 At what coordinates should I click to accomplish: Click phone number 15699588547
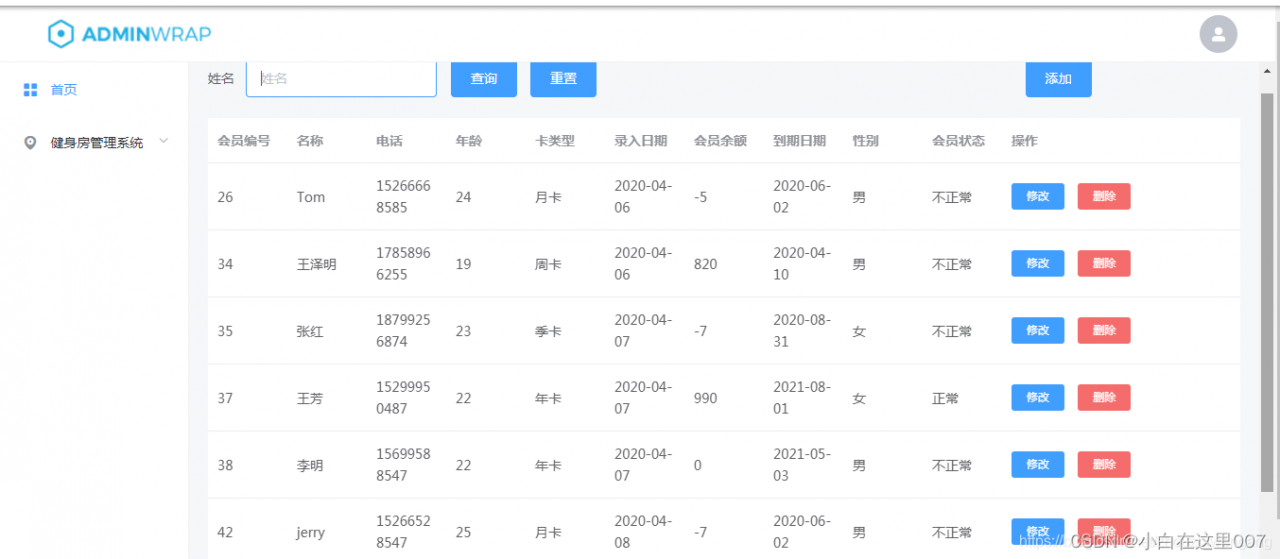click(403, 465)
